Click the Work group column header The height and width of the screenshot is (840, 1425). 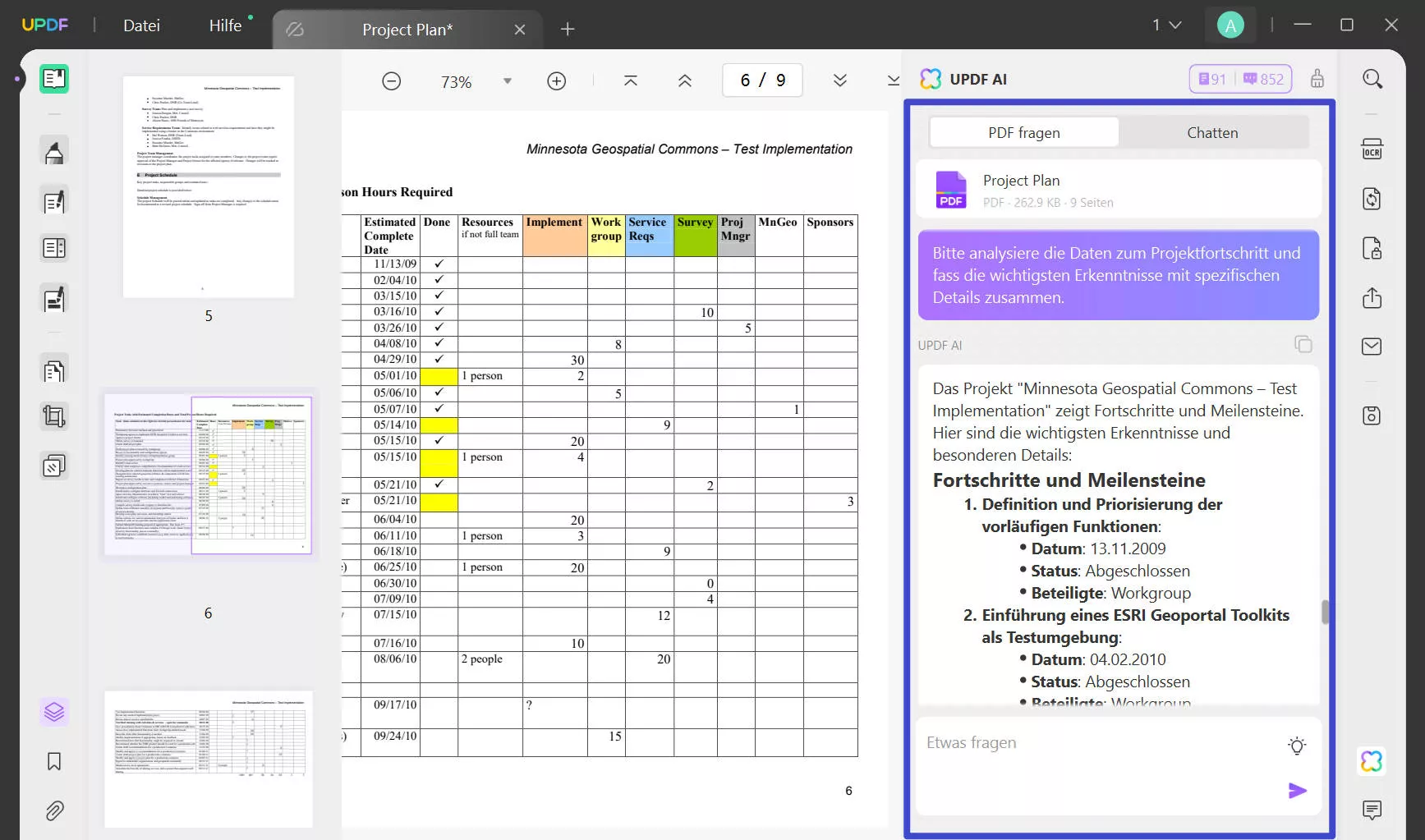point(606,236)
